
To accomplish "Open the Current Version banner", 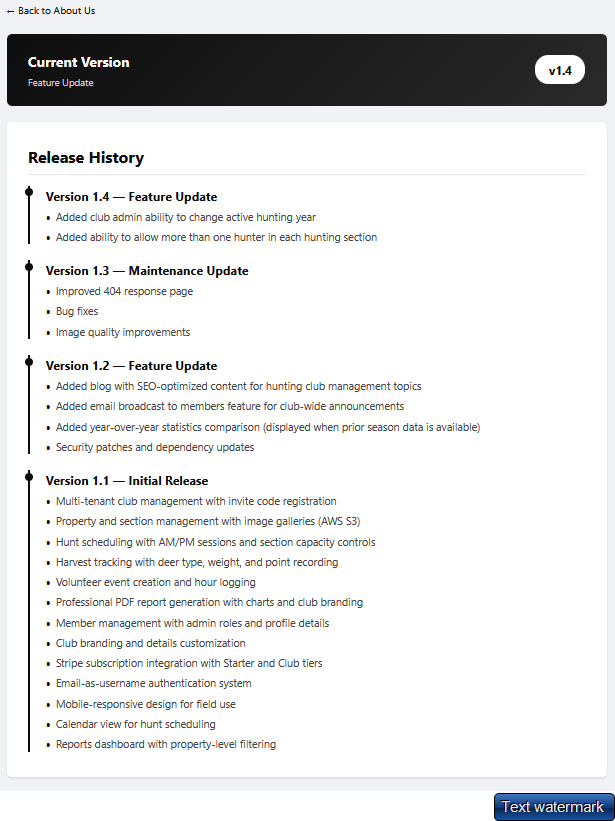I will (307, 69).
